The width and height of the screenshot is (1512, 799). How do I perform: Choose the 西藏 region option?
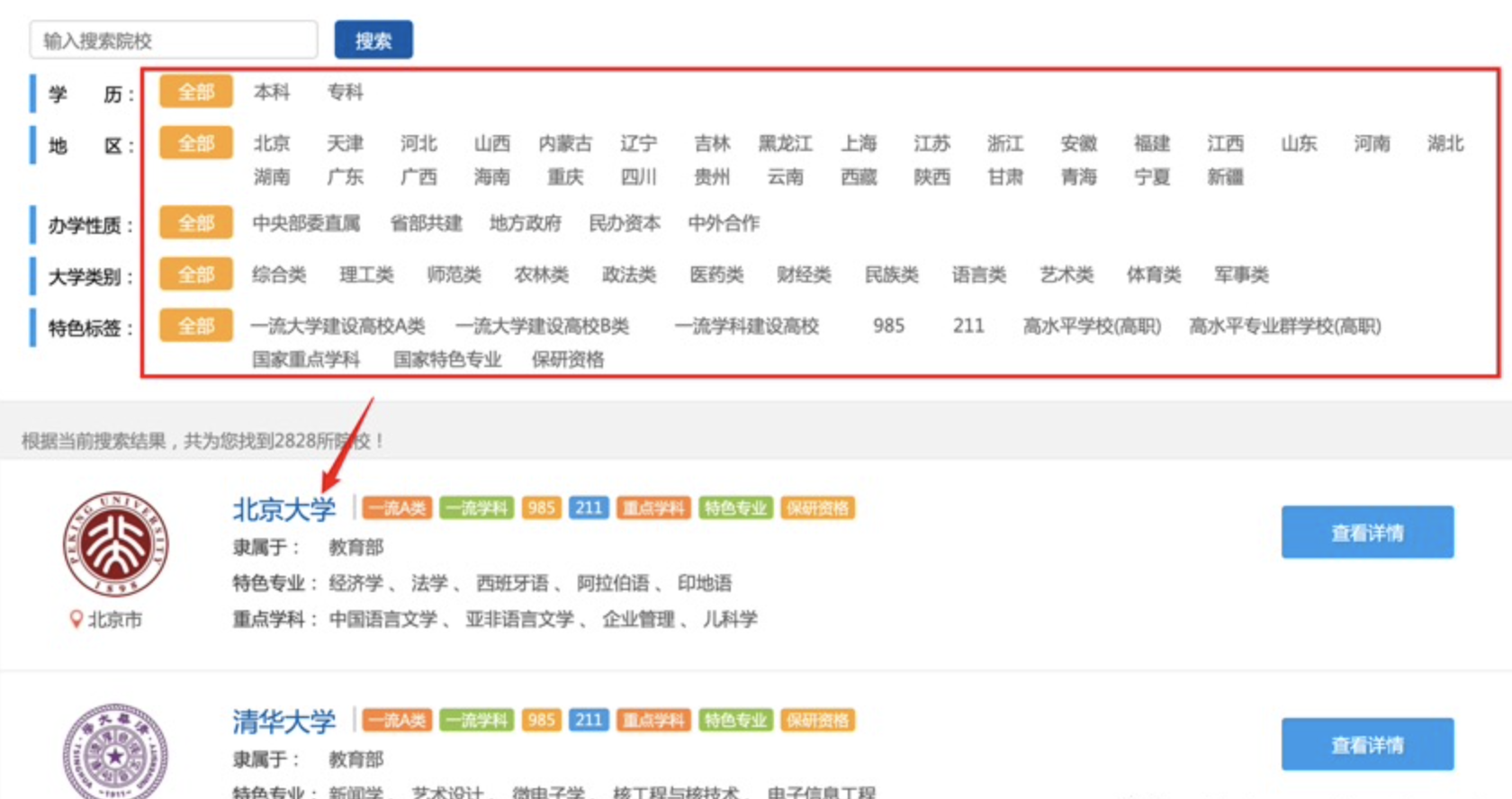tap(859, 176)
